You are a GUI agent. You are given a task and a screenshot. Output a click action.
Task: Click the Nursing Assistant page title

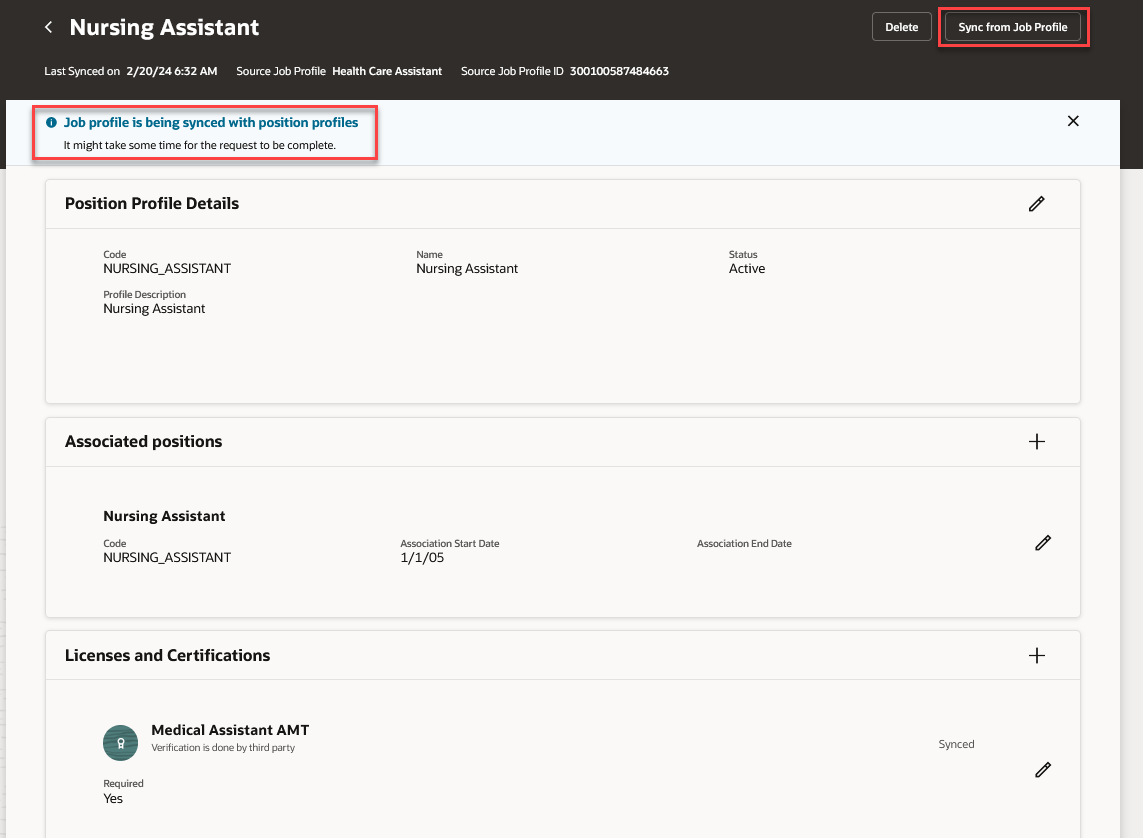164,27
